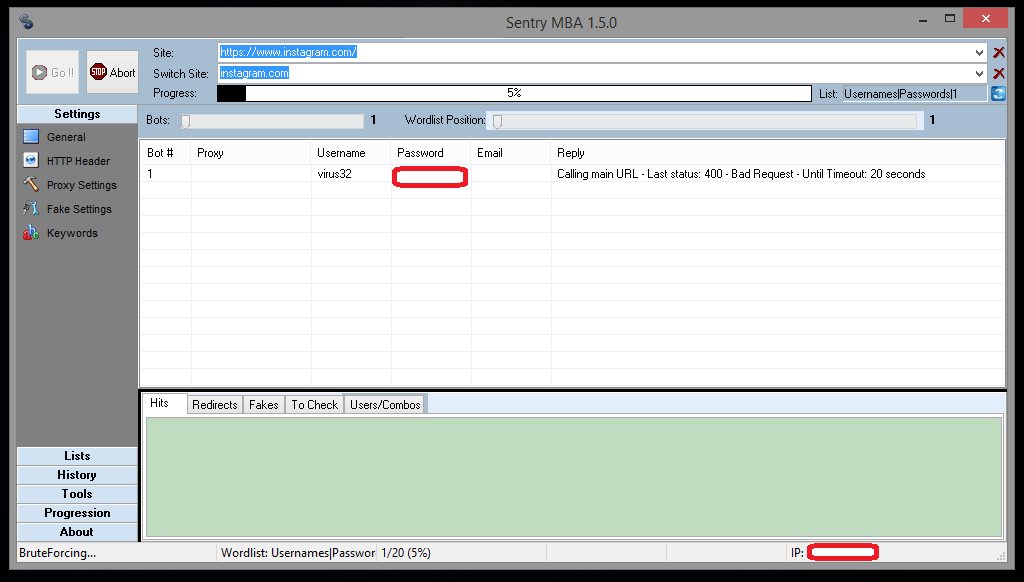Screen dimensions: 1024x582
Task: Select the Settings sidebar section
Action: pyautogui.click(x=77, y=114)
